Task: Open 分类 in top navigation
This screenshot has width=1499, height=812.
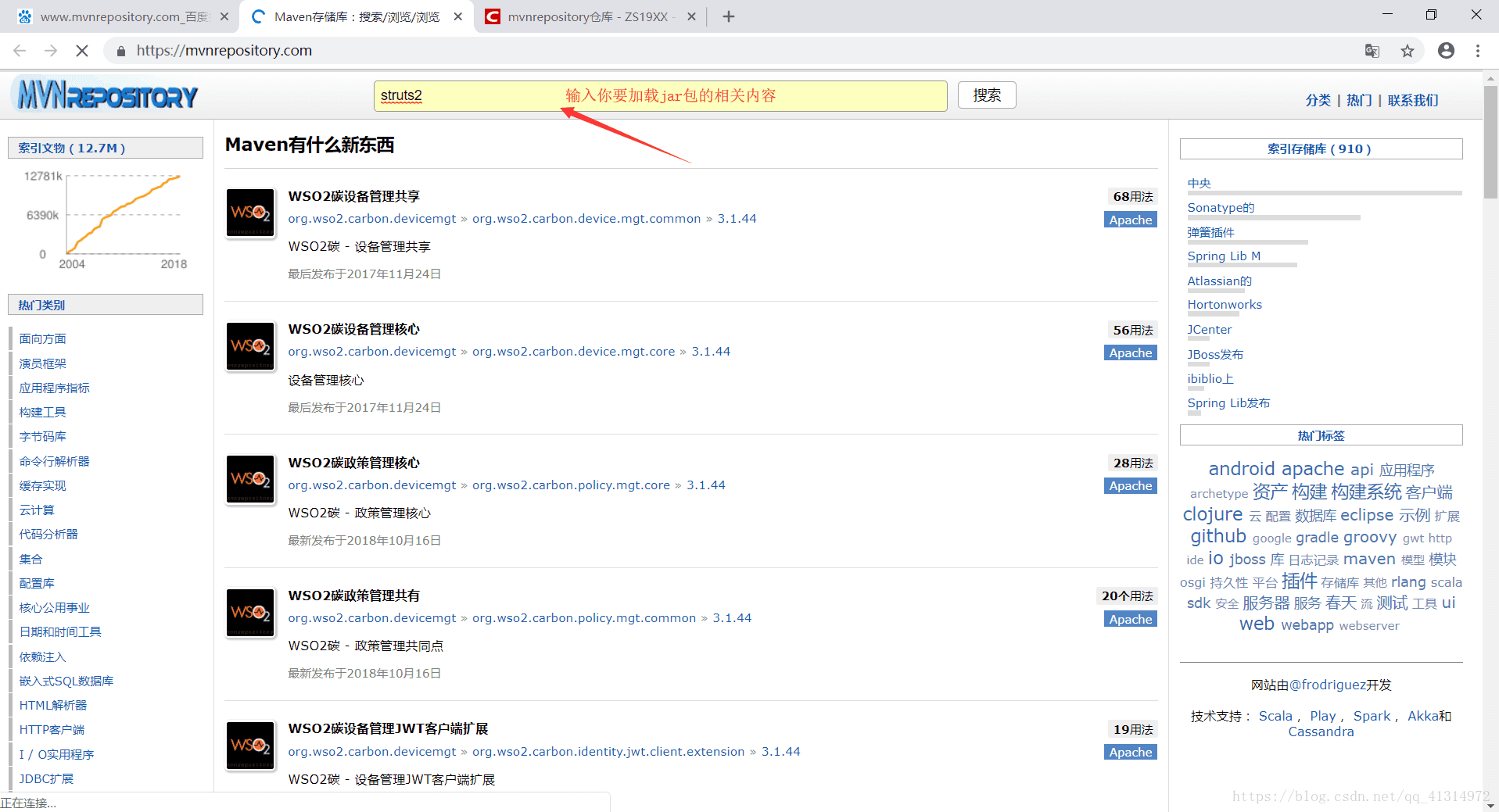Action: pyautogui.click(x=1318, y=100)
